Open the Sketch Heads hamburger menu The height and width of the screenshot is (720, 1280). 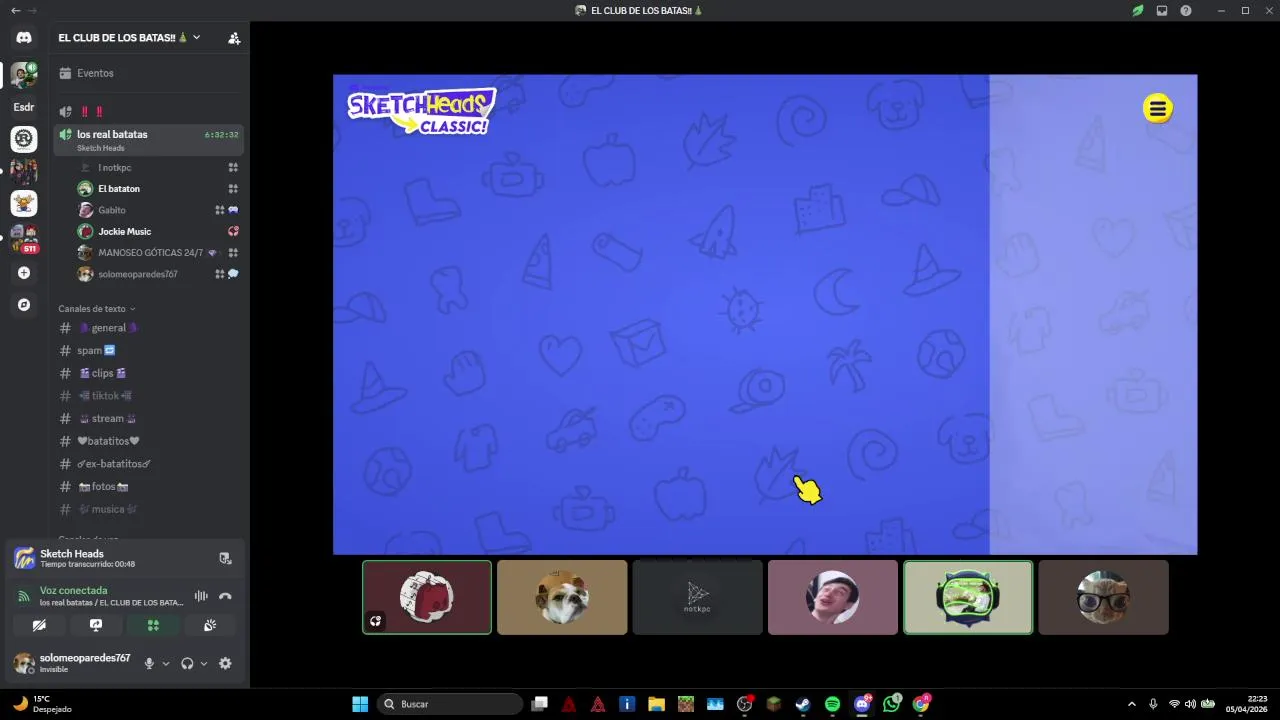pos(1157,108)
